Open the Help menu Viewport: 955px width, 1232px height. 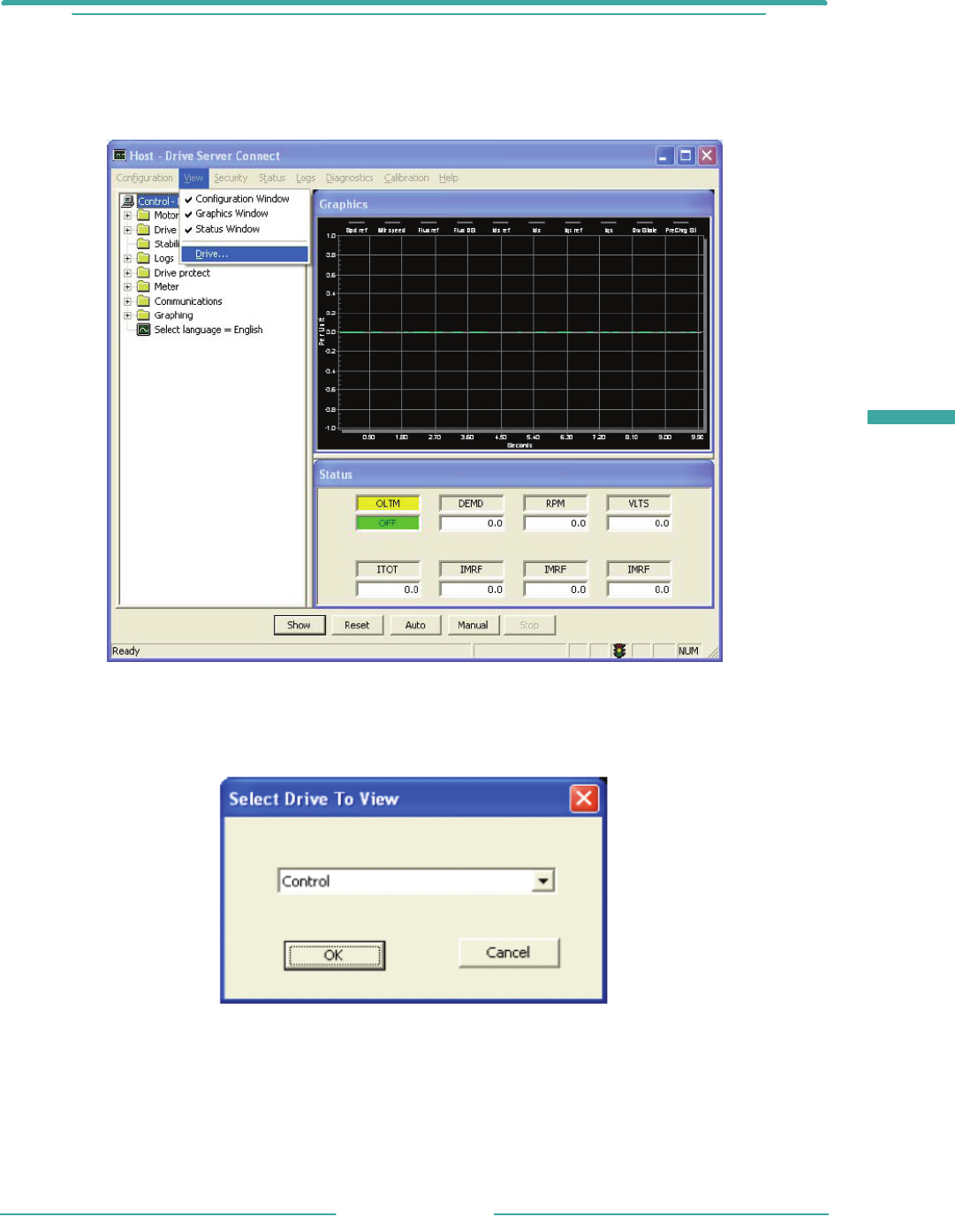pyautogui.click(x=449, y=178)
